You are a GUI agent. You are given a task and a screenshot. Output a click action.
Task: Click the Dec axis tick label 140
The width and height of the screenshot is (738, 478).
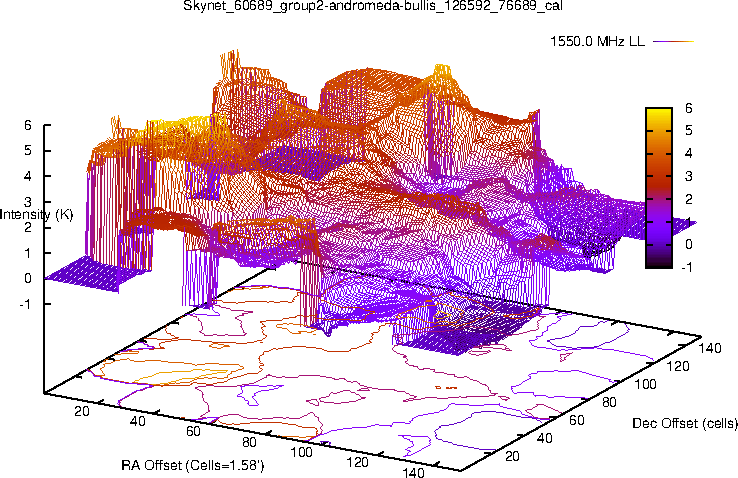710,348
